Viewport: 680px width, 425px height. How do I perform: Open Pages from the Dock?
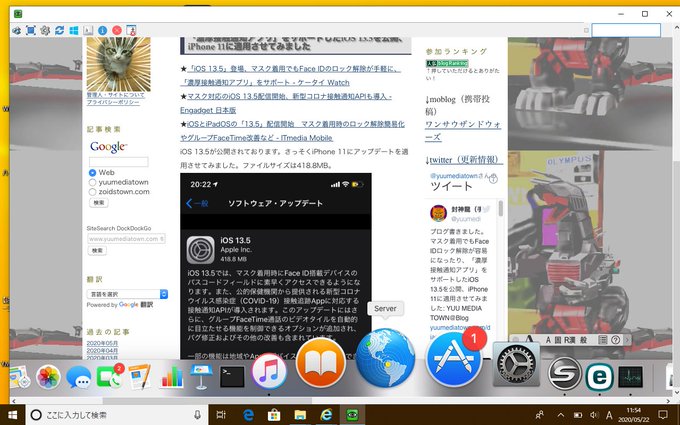(x=140, y=376)
